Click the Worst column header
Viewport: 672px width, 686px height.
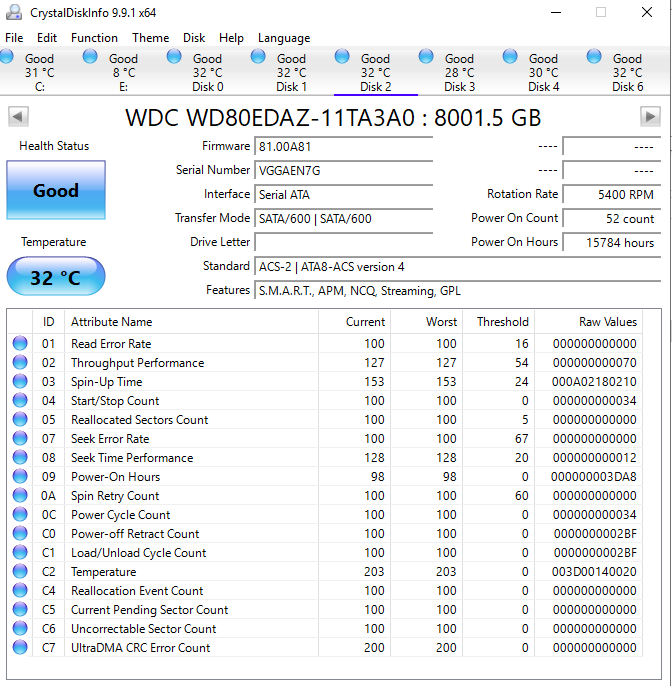click(x=427, y=322)
